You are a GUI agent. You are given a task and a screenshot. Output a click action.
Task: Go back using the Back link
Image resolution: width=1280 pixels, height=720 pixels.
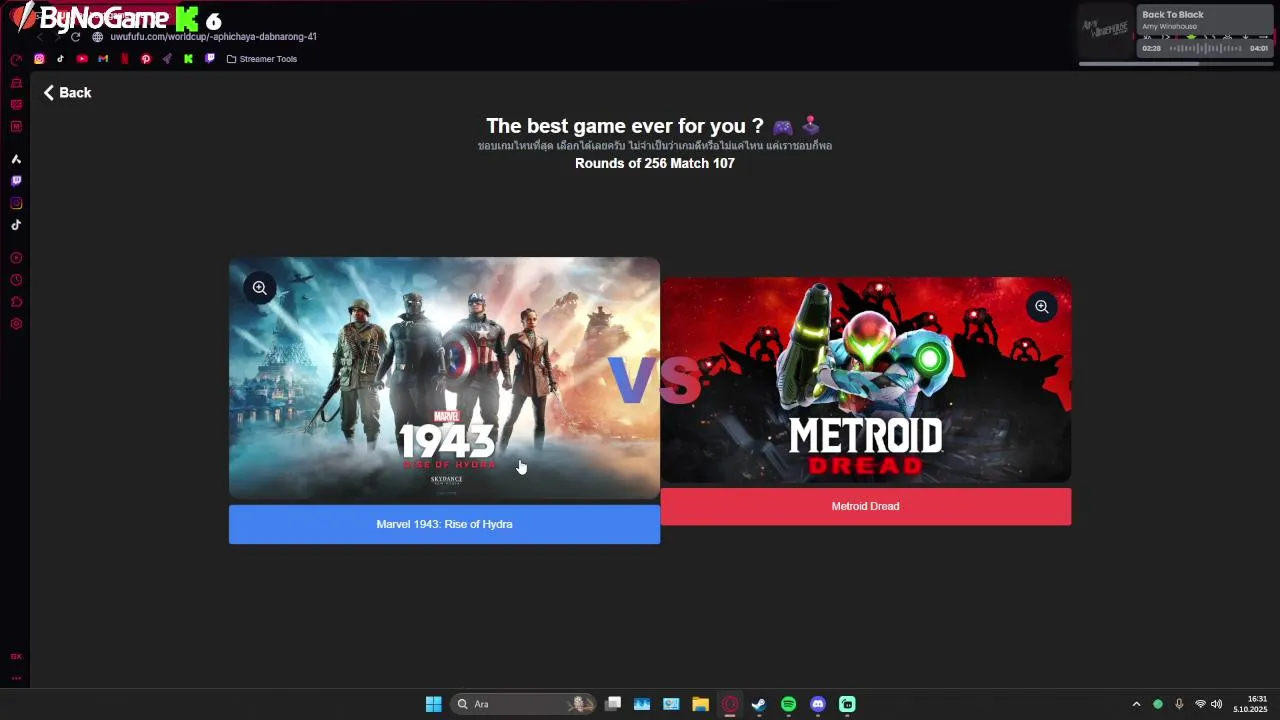point(67,92)
